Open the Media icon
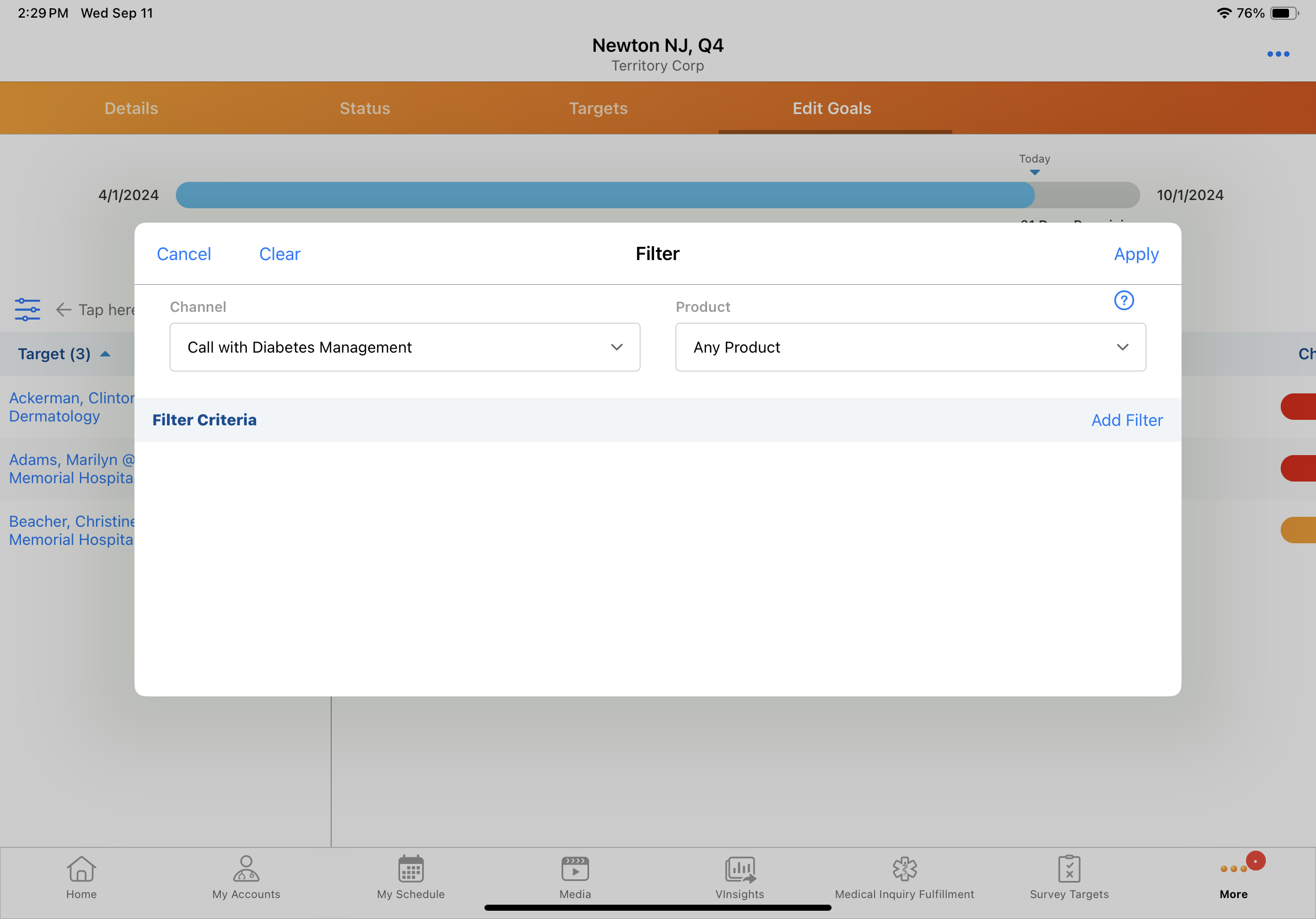 [x=575, y=870]
